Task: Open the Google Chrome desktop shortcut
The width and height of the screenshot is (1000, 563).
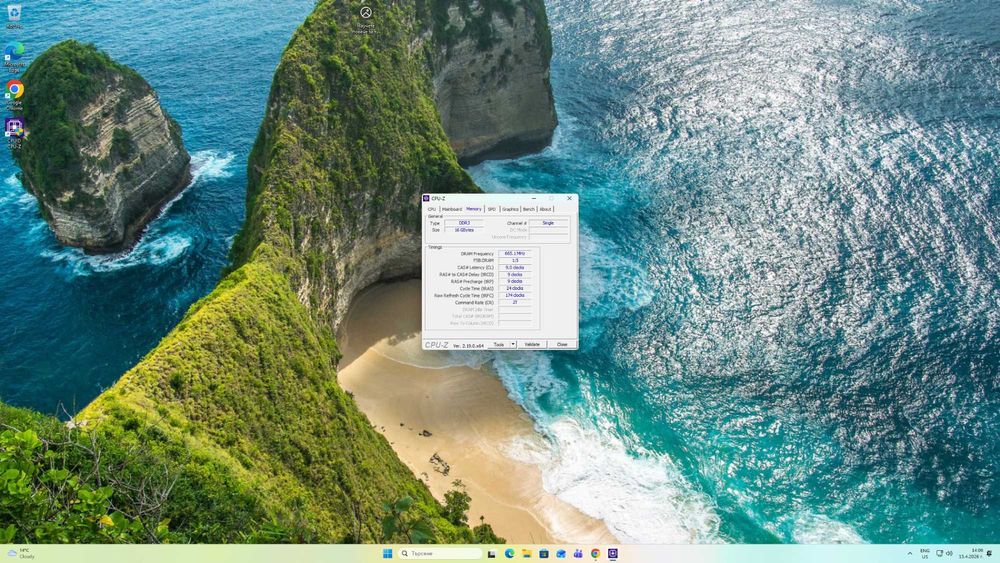Action: pos(14,94)
